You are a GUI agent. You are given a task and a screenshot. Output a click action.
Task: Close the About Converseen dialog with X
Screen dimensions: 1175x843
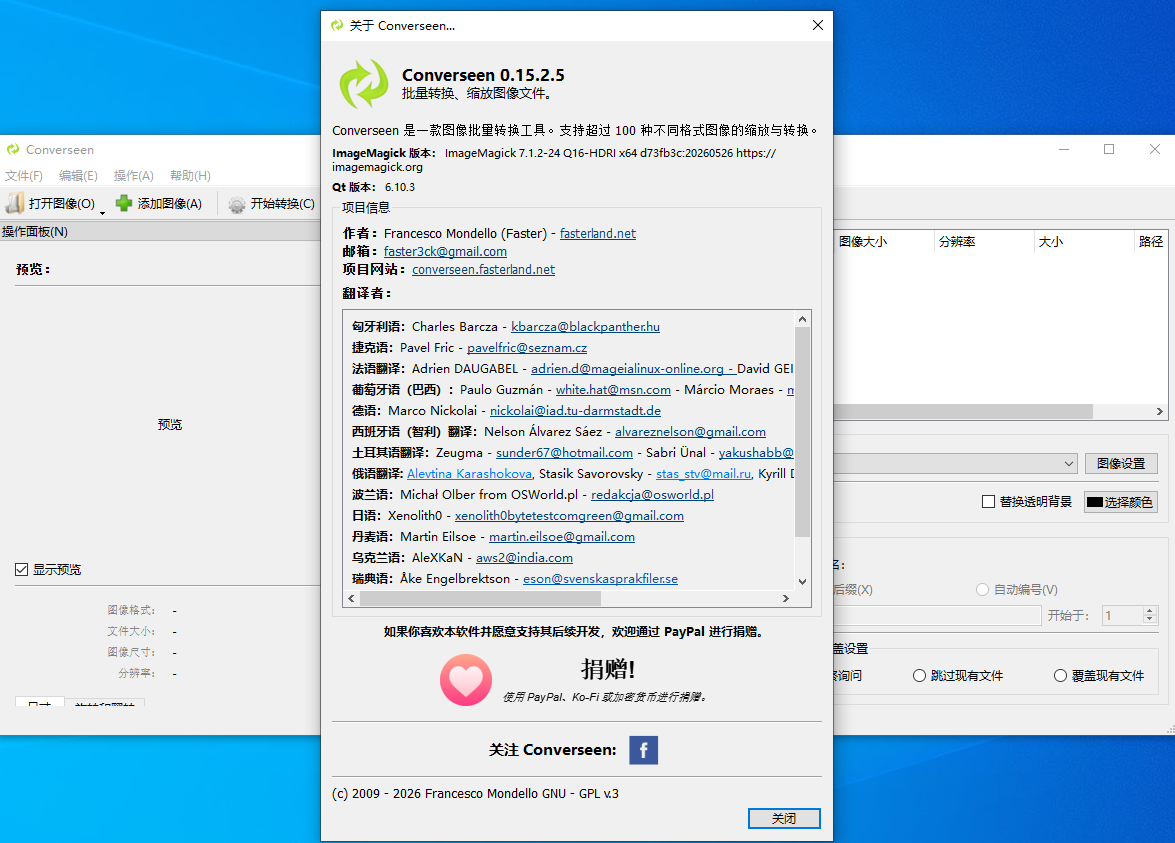coord(818,25)
